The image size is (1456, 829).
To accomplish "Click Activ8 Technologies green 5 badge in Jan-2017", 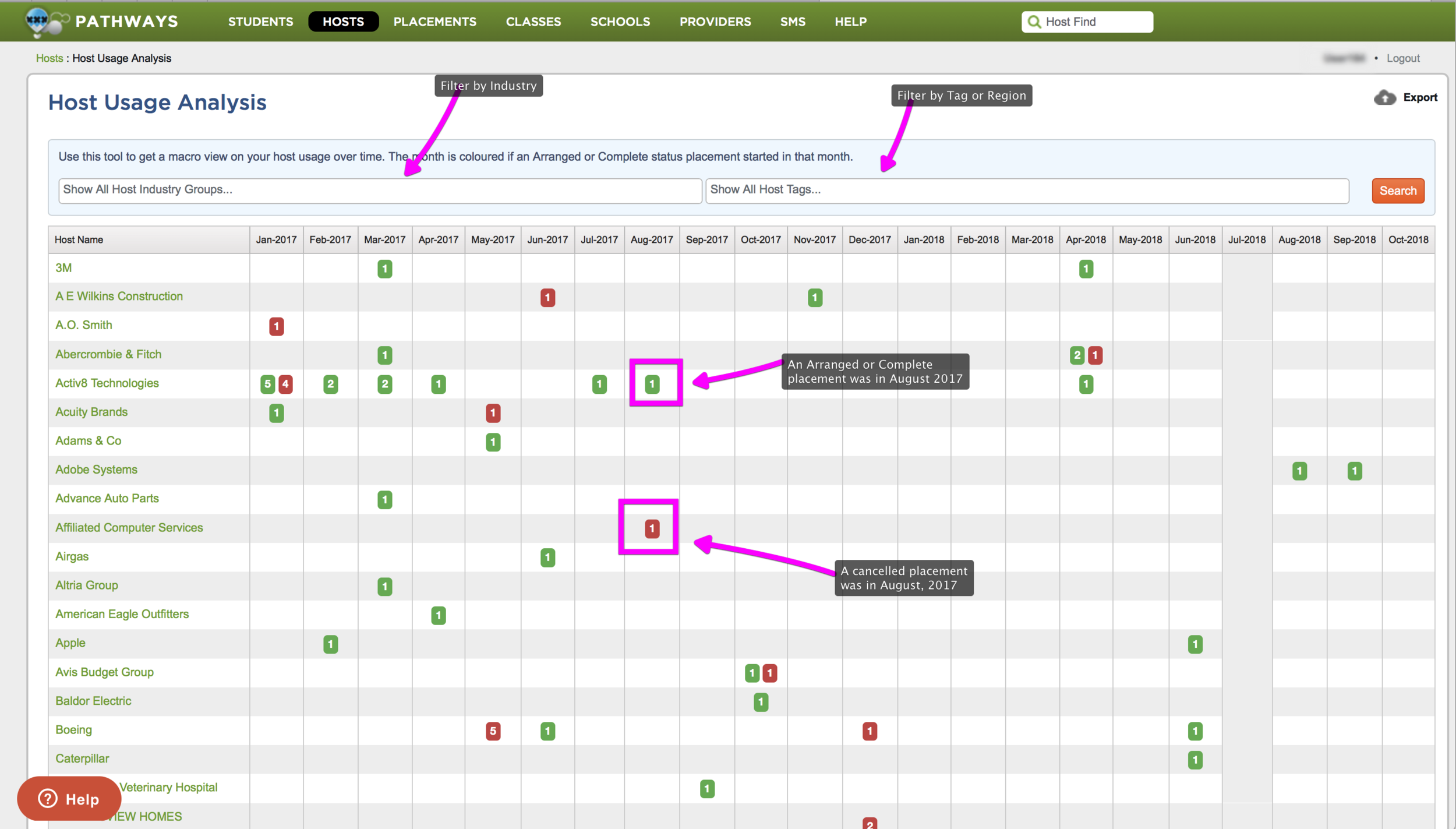I will (267, 384).
